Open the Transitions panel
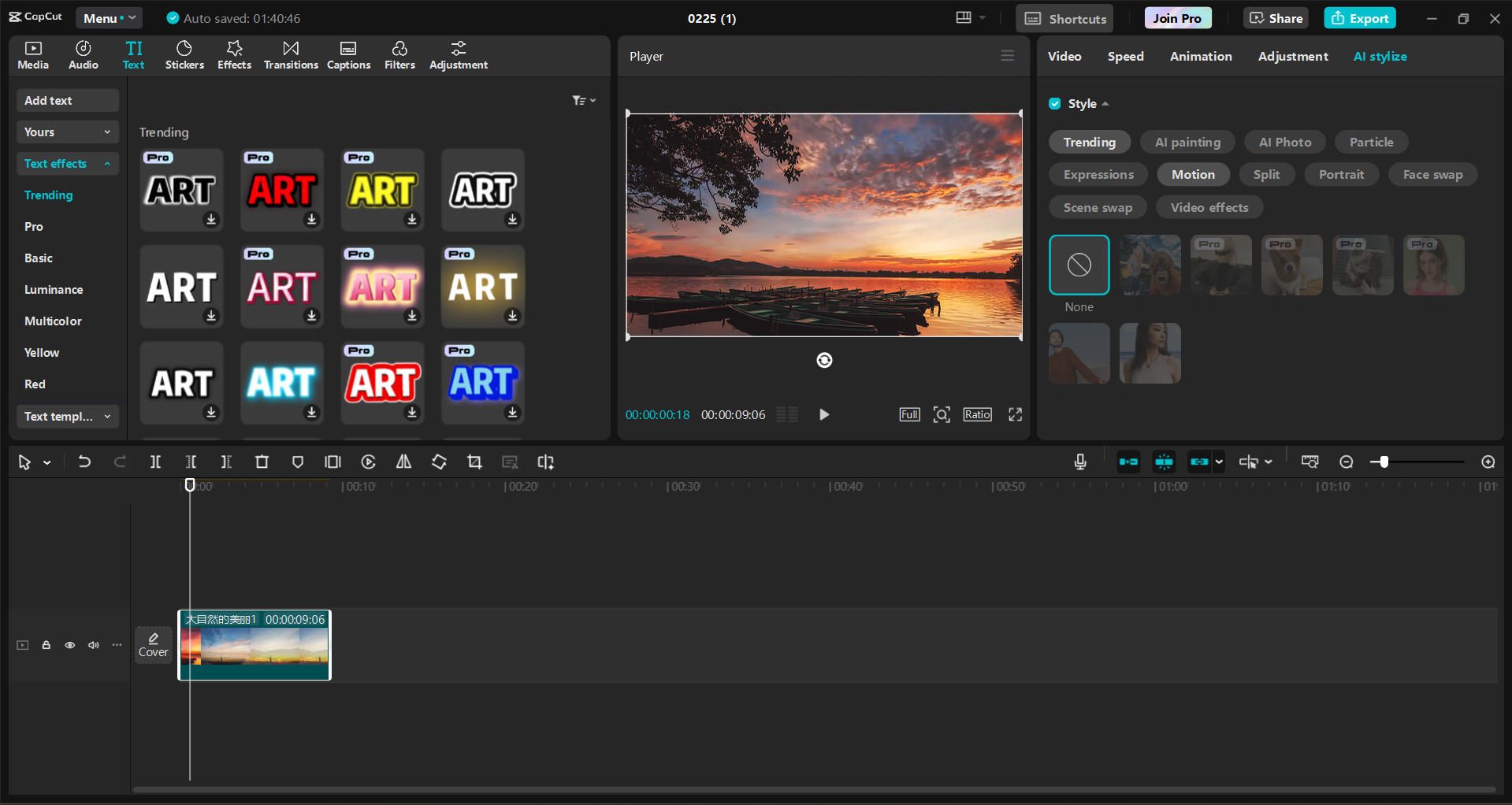Screen dimensions: 1512x805 coord(290,54)
